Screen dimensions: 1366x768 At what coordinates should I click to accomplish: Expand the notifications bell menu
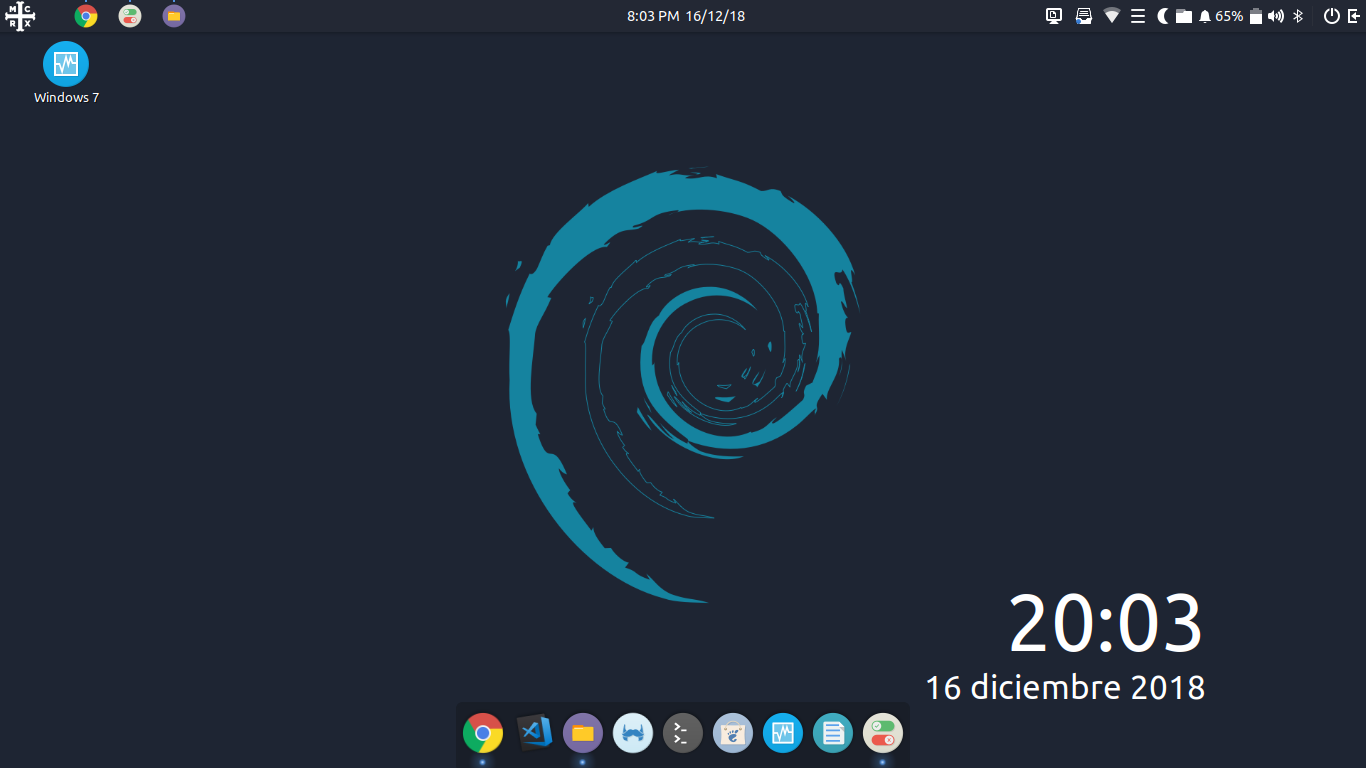pyautogui.click(x=1207, y=16)
